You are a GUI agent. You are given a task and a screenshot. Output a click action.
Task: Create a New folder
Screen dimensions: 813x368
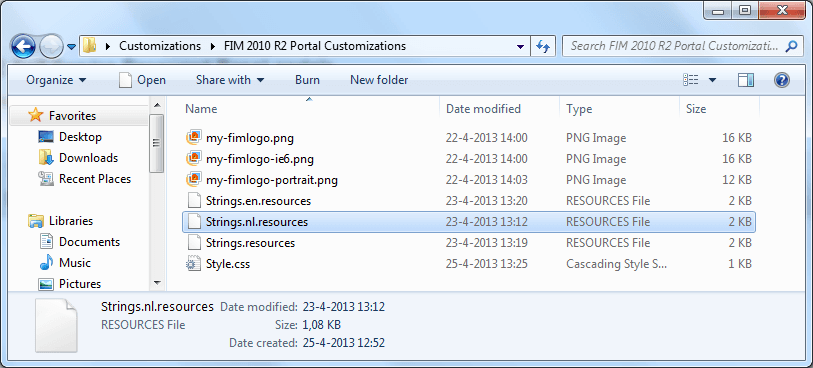pyautogui.click(x=379, y=80)
